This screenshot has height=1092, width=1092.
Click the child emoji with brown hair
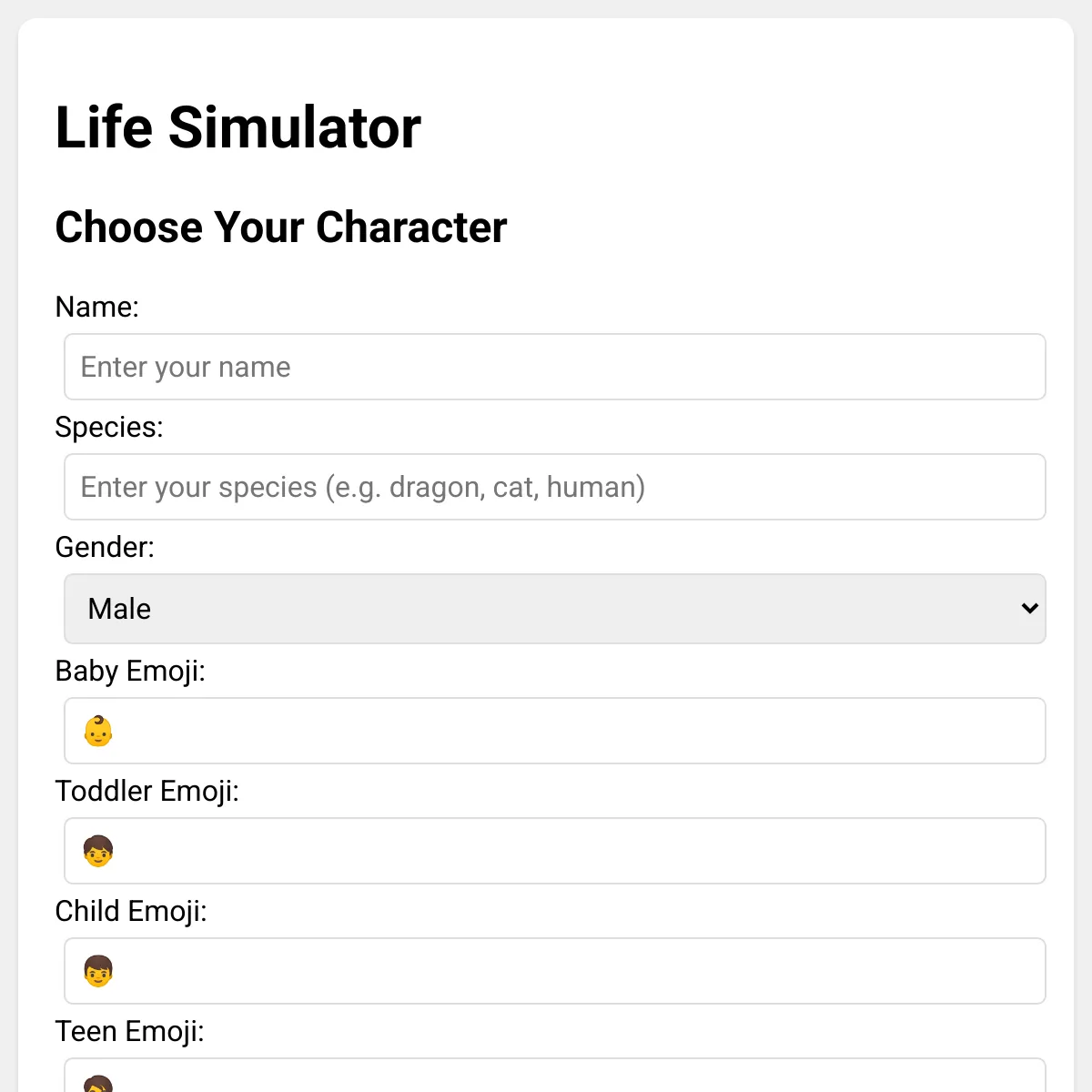[98, 971]
